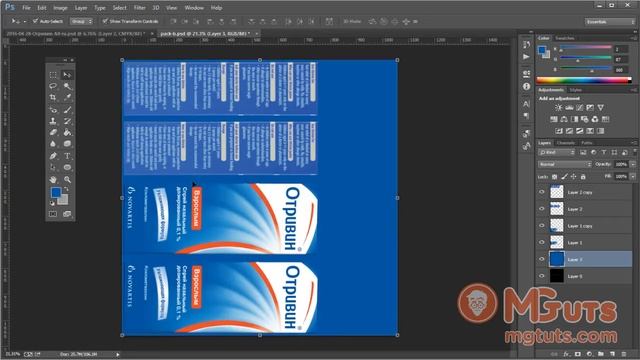
Task: Select the Ellipse shape tool
Action: coord(67,167)
